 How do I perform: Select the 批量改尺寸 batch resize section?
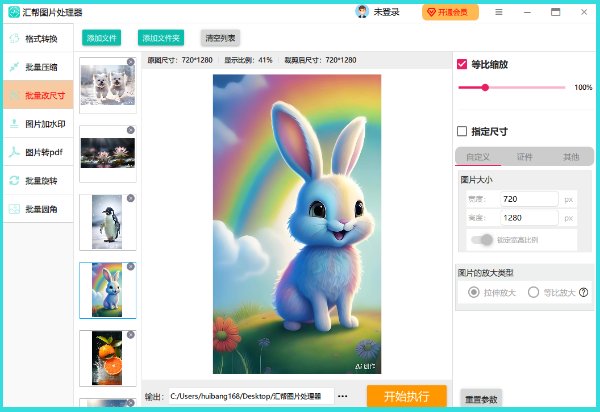[x=38, y=95]
